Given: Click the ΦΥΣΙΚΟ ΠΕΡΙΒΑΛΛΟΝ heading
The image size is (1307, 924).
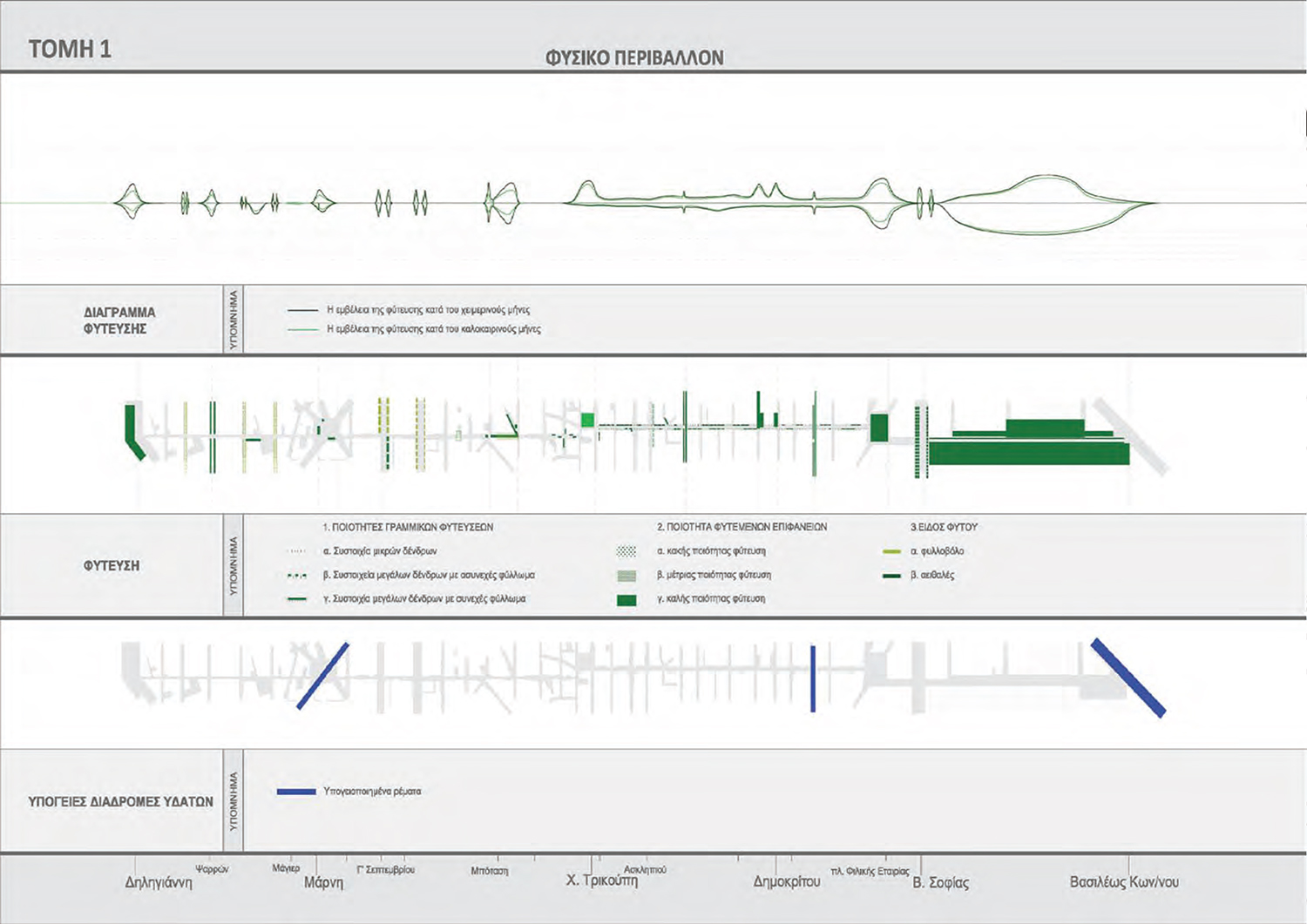Looking at the screenshot, I should [633, 58].
